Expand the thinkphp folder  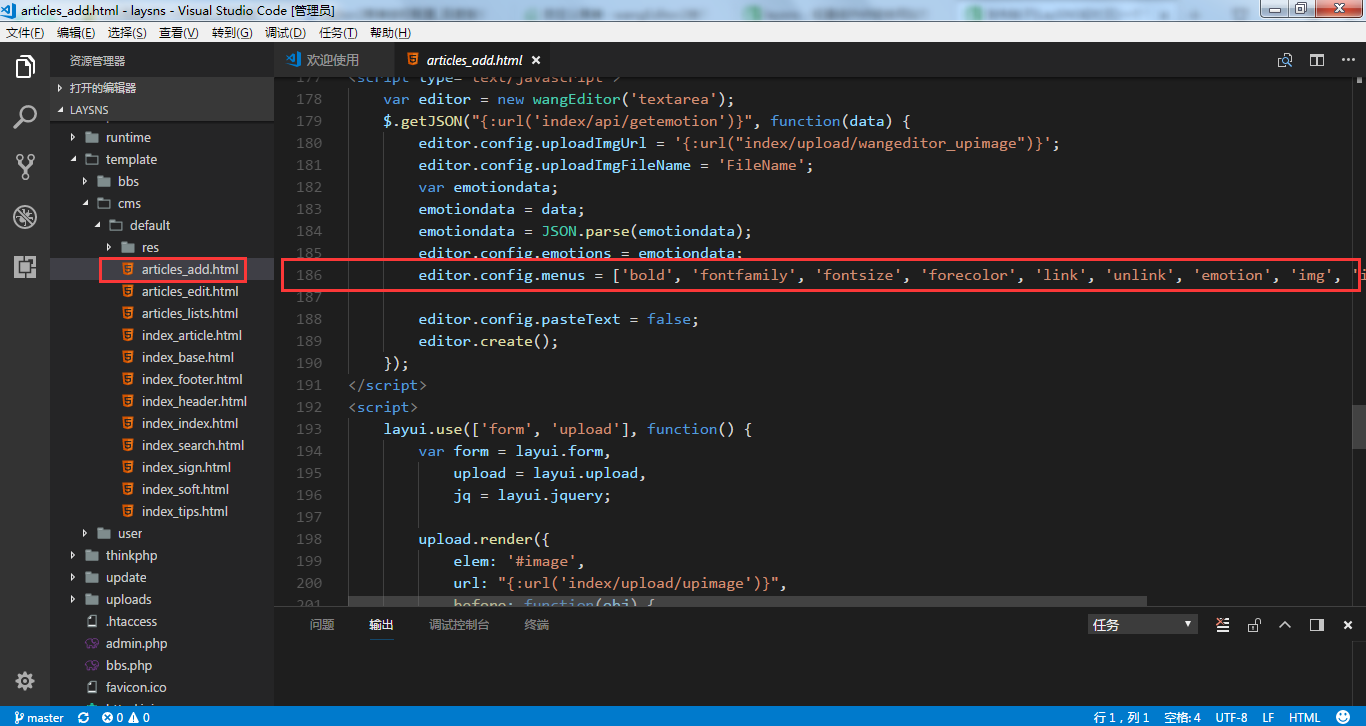tap(131, 556)
